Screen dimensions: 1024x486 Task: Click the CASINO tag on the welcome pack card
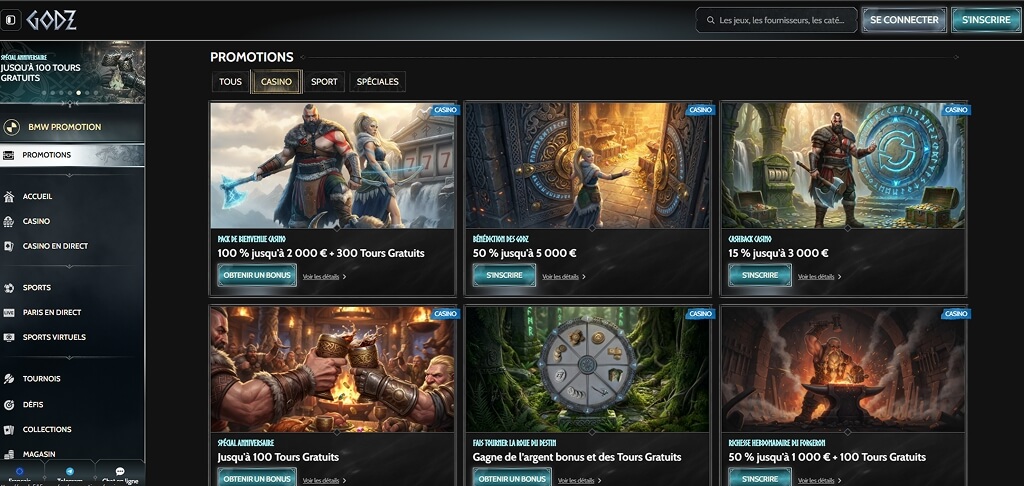[445, 110]
